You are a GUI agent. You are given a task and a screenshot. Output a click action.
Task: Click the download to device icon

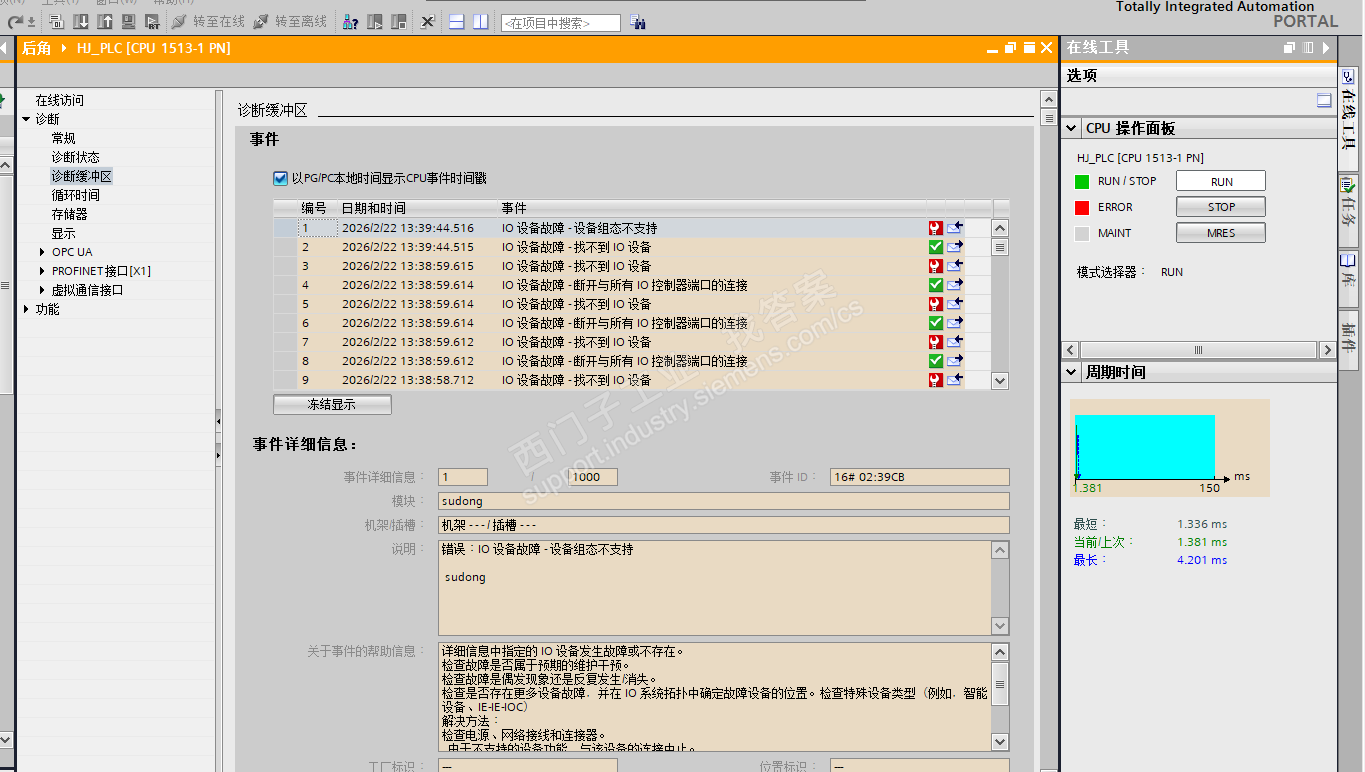pyautogui.click(x=81, y=21)
